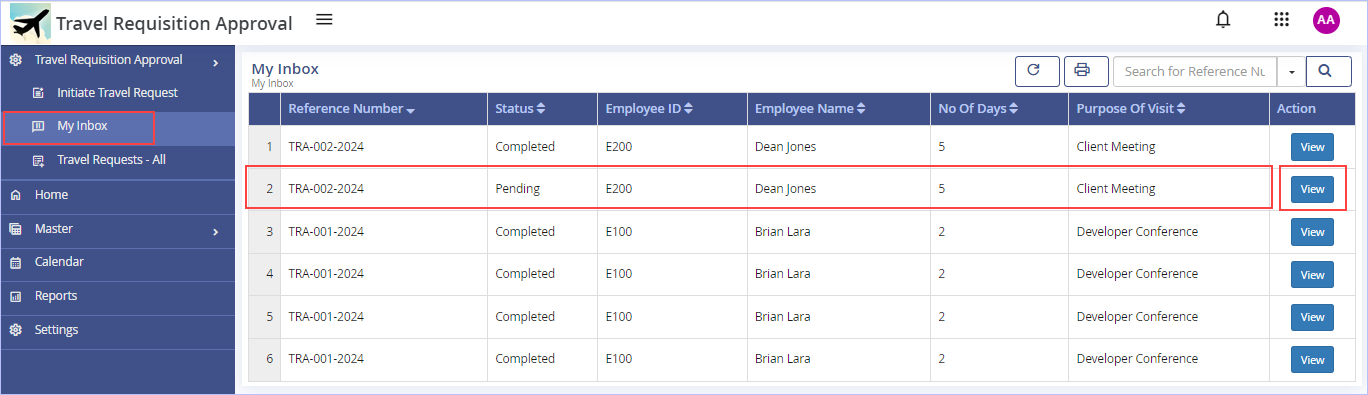View the Pending TRA-002-2024 request
This screenshot has width=1368, height=395.
1312,189
